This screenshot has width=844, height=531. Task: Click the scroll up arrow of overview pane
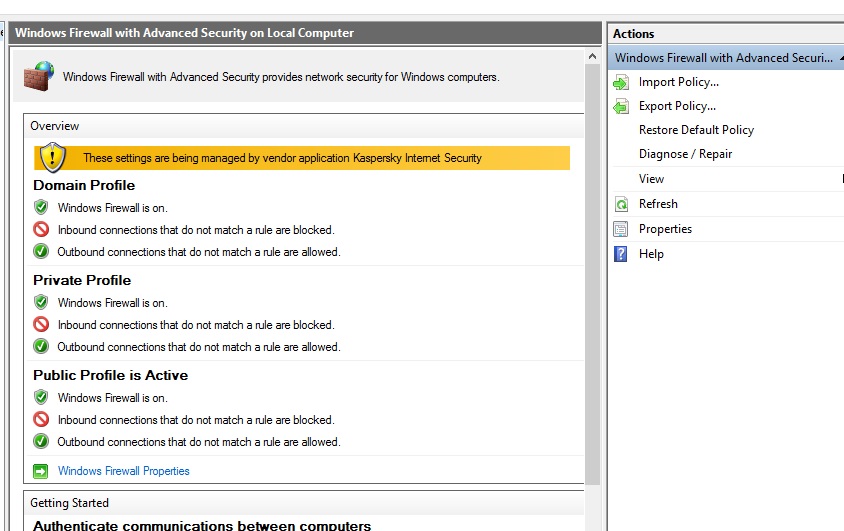(x=592, y=56)
